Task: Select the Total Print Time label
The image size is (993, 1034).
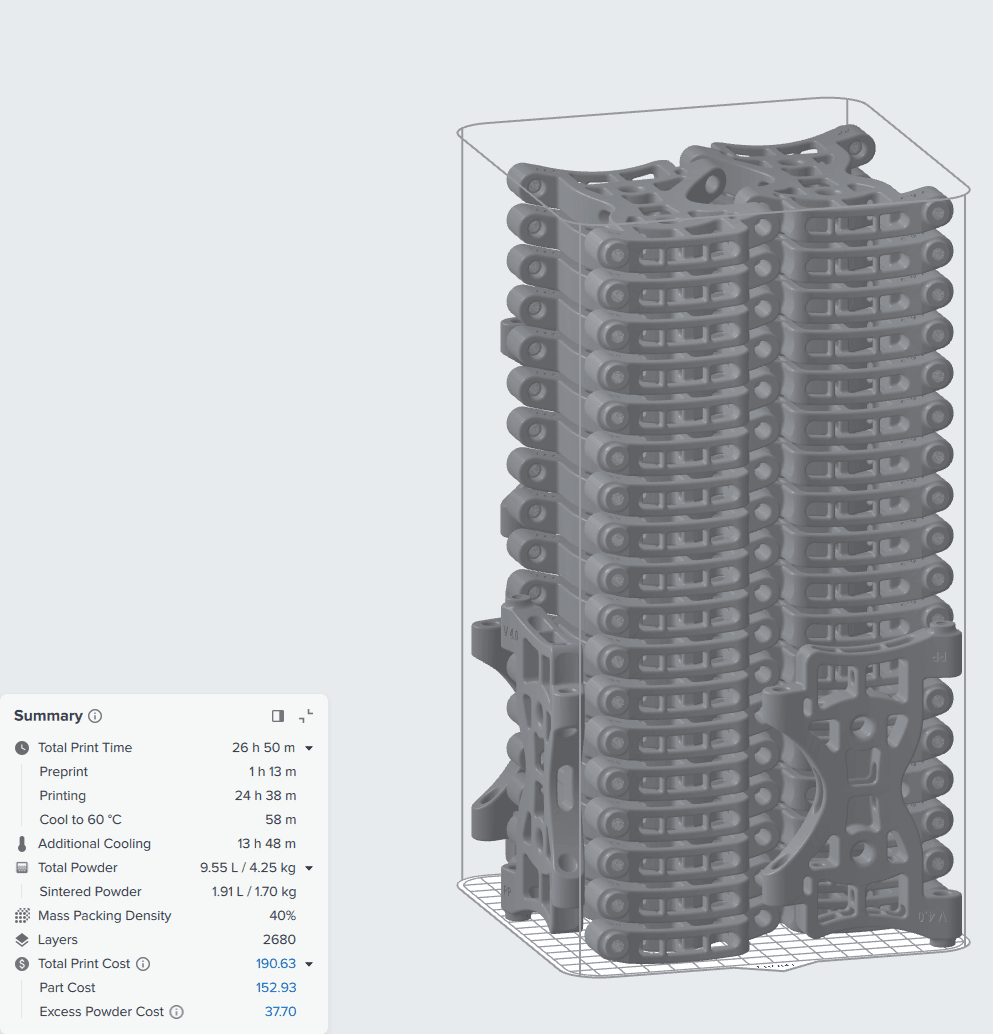Action: click(85, 747)
